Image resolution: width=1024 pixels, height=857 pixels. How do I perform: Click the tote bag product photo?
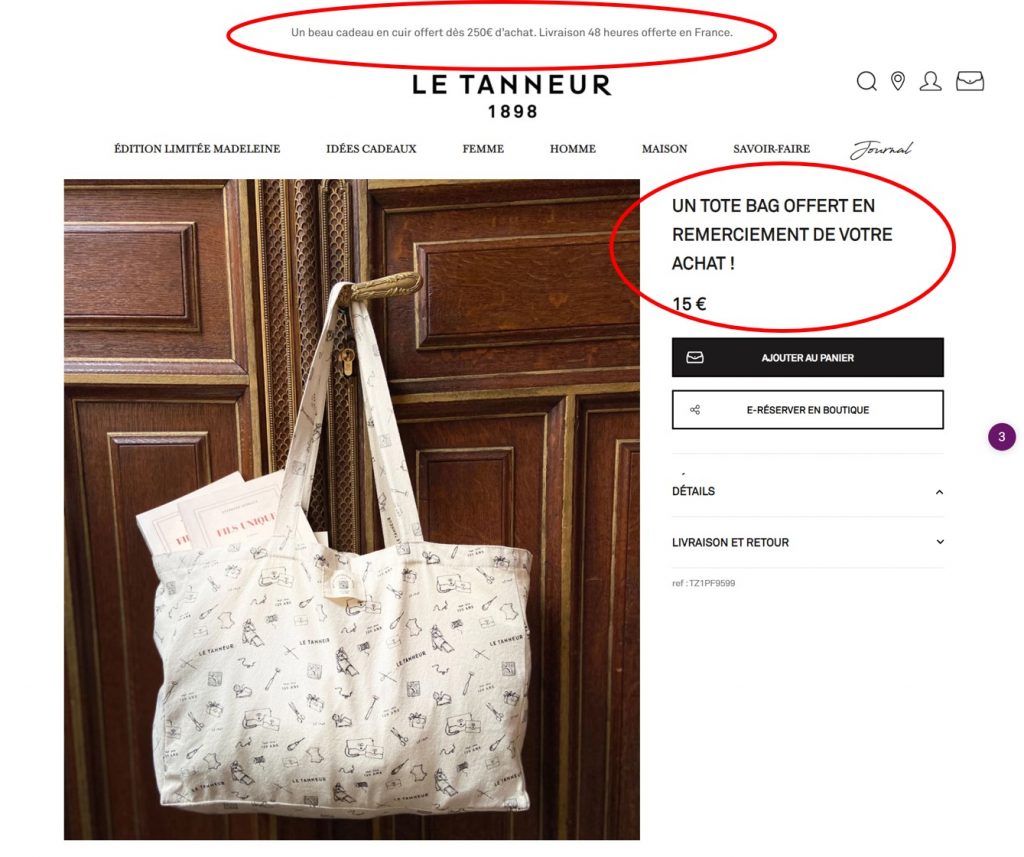(x=352, y=509)
